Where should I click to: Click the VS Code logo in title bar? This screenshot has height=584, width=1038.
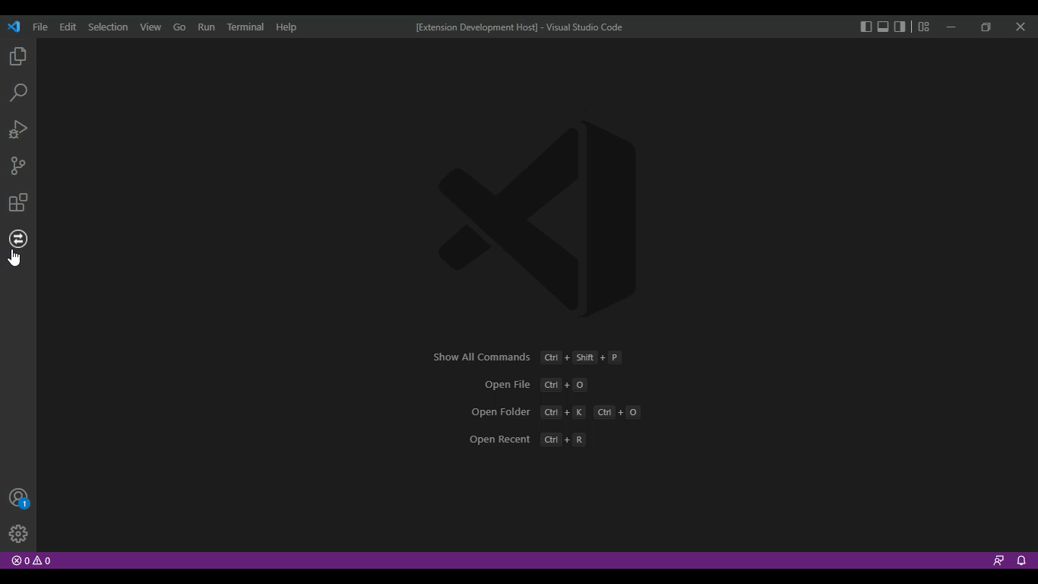click(x=14, y=27)
